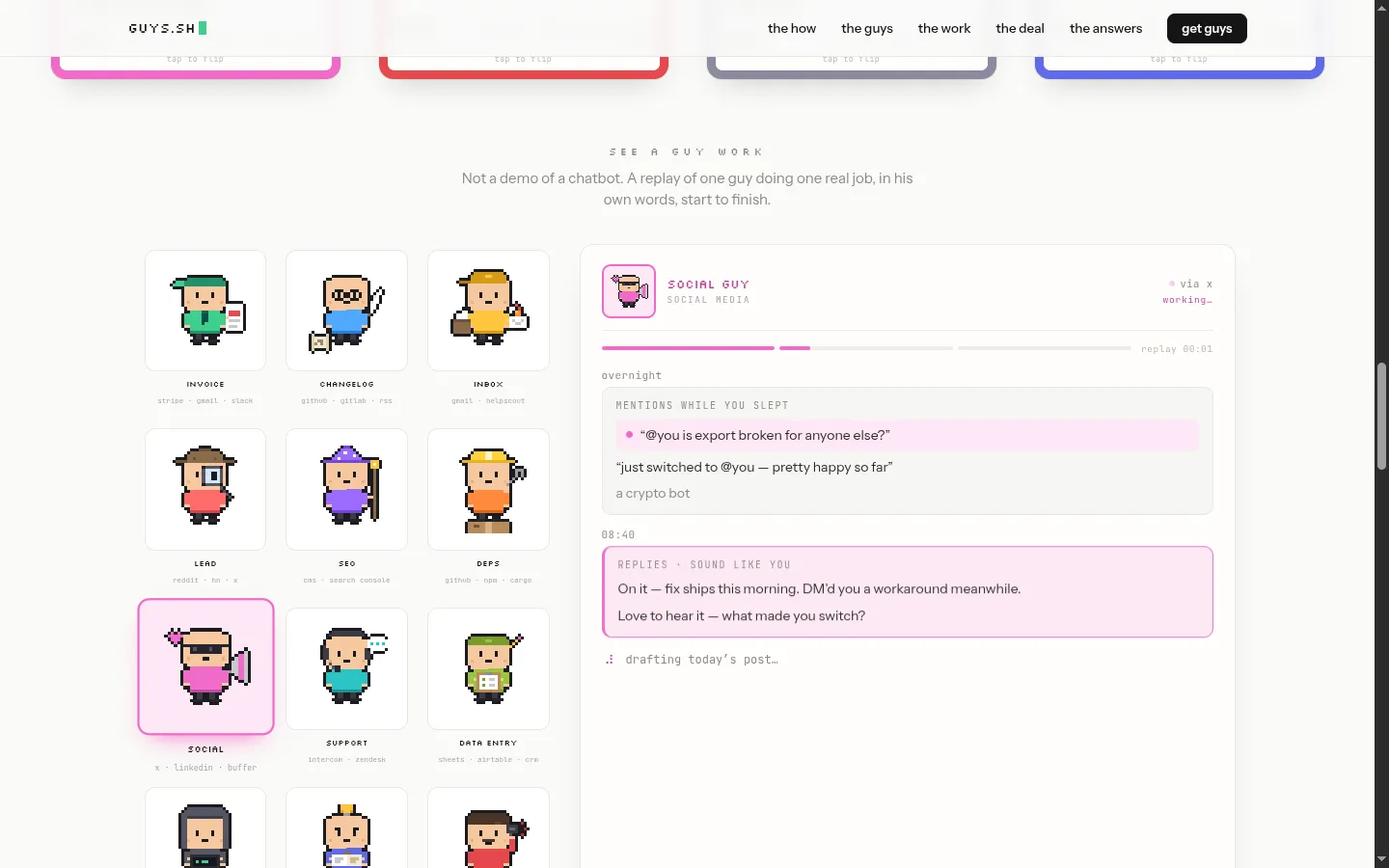Click the pink "working…" status text
Viewport: 1389px width, 868px height.
point(1187,300)
